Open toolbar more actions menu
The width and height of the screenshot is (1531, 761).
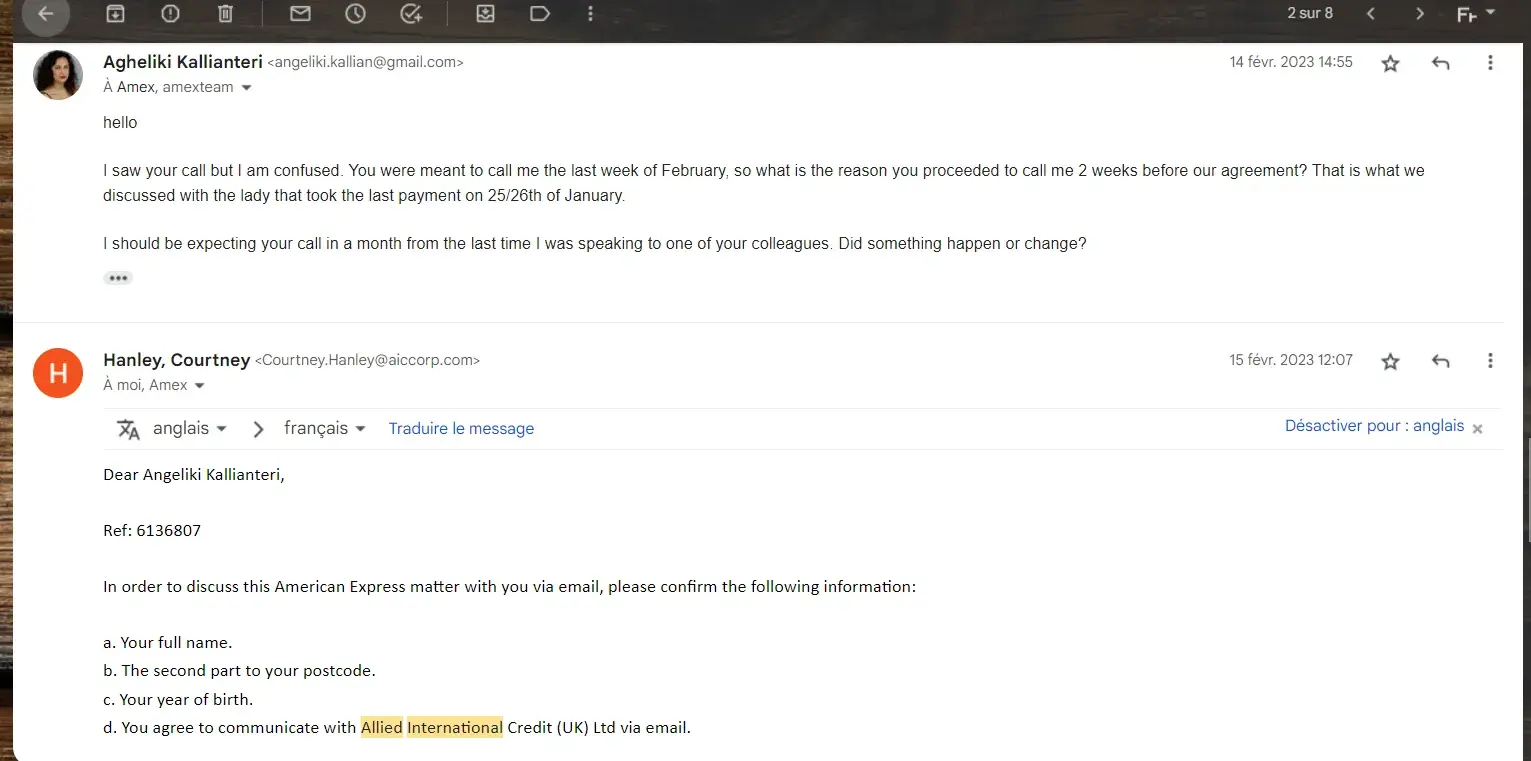coord(591,14)
